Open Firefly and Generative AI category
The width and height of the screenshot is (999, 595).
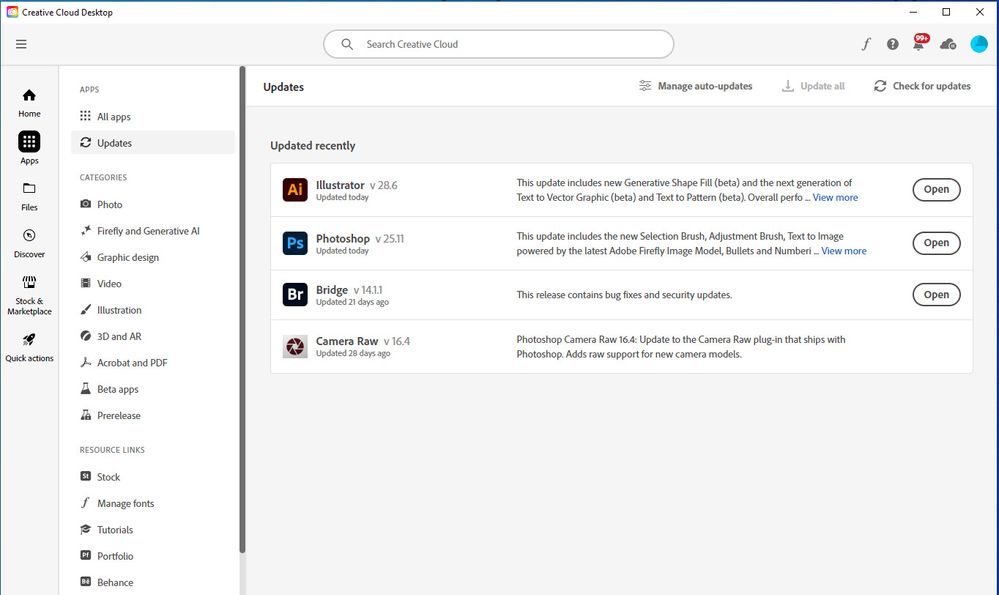(x=153, y=231)
